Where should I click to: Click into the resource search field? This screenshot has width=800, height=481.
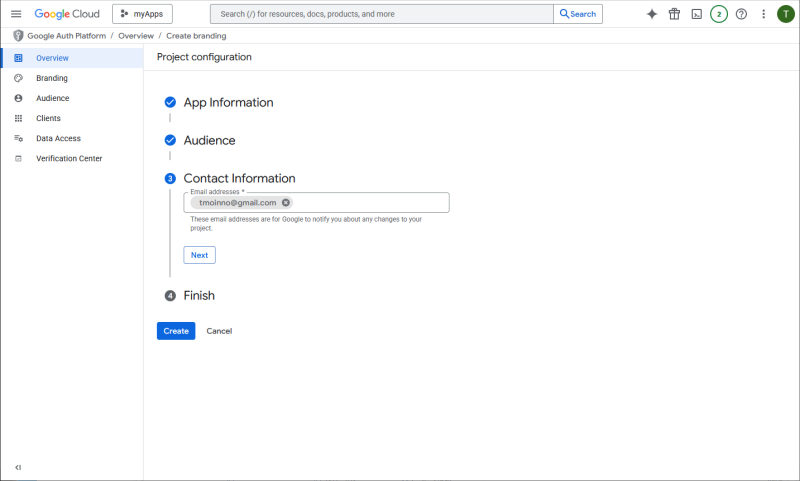pyautogui.click(x=380, y=14)
